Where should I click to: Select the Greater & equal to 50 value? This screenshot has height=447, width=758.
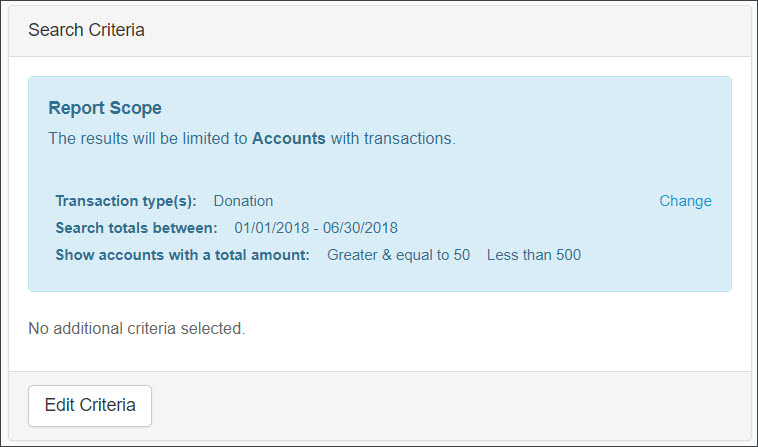[x=398, y=255]
